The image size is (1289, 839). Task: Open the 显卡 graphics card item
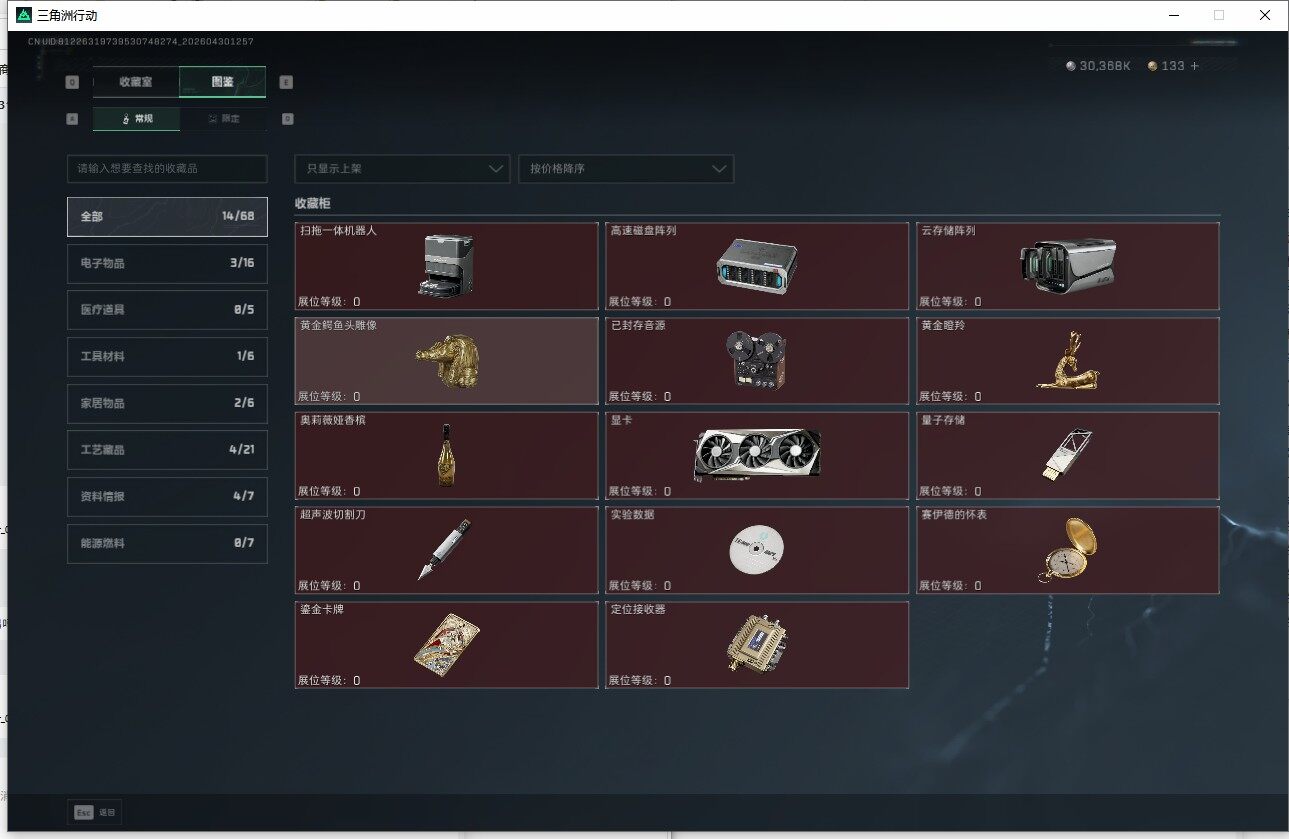[757, 456]
